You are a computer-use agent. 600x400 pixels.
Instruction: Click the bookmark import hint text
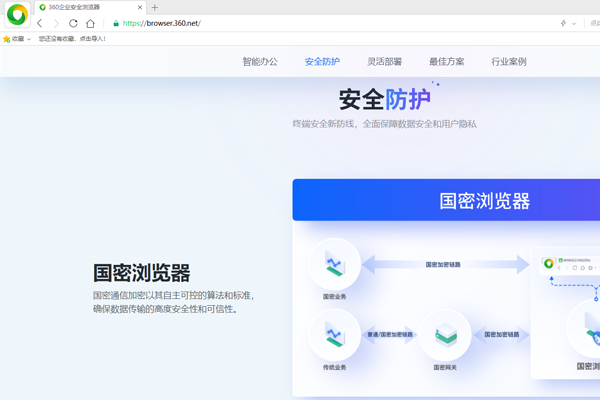click(72, 39)
